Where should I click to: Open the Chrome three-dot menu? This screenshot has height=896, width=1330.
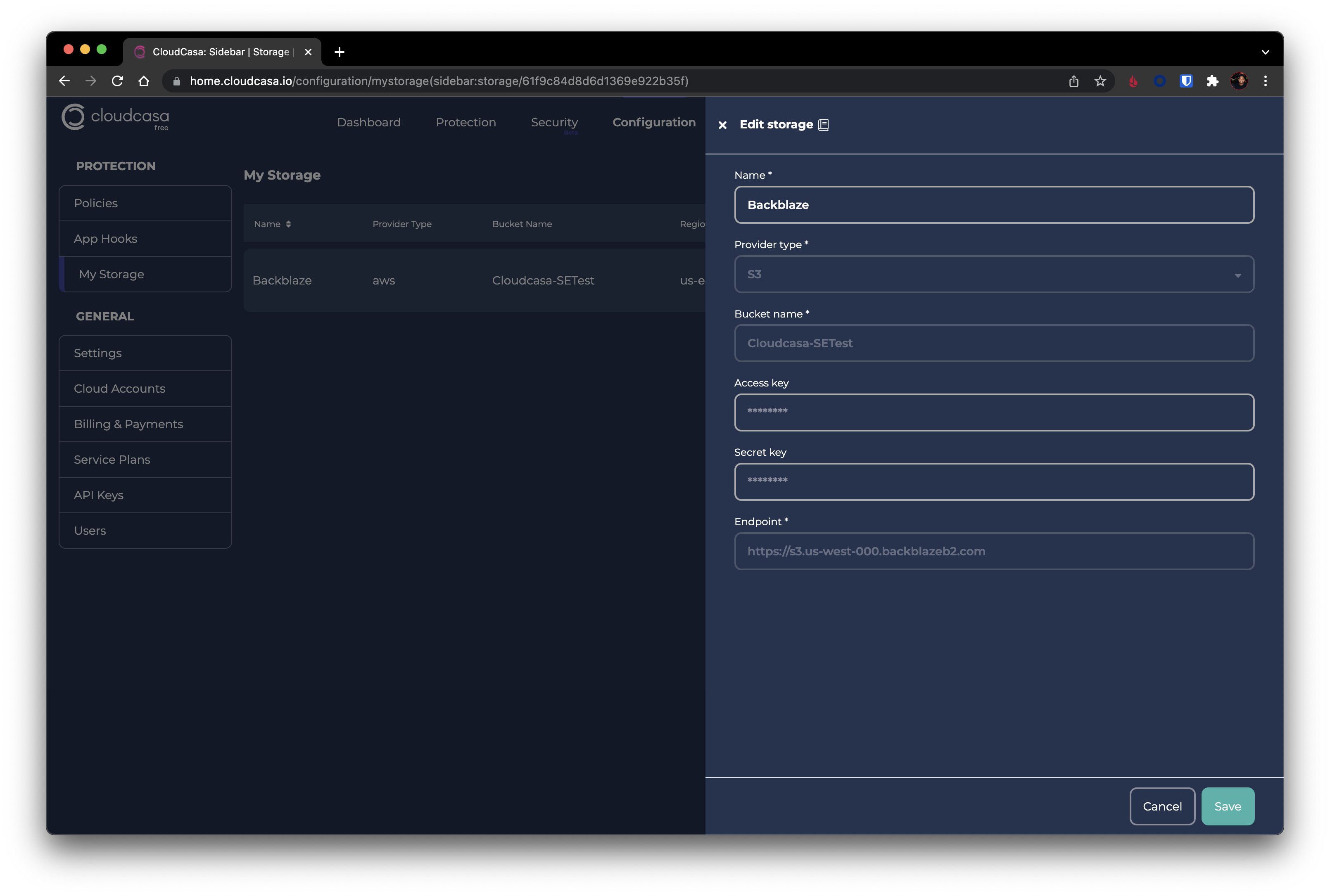[1266, 81]
